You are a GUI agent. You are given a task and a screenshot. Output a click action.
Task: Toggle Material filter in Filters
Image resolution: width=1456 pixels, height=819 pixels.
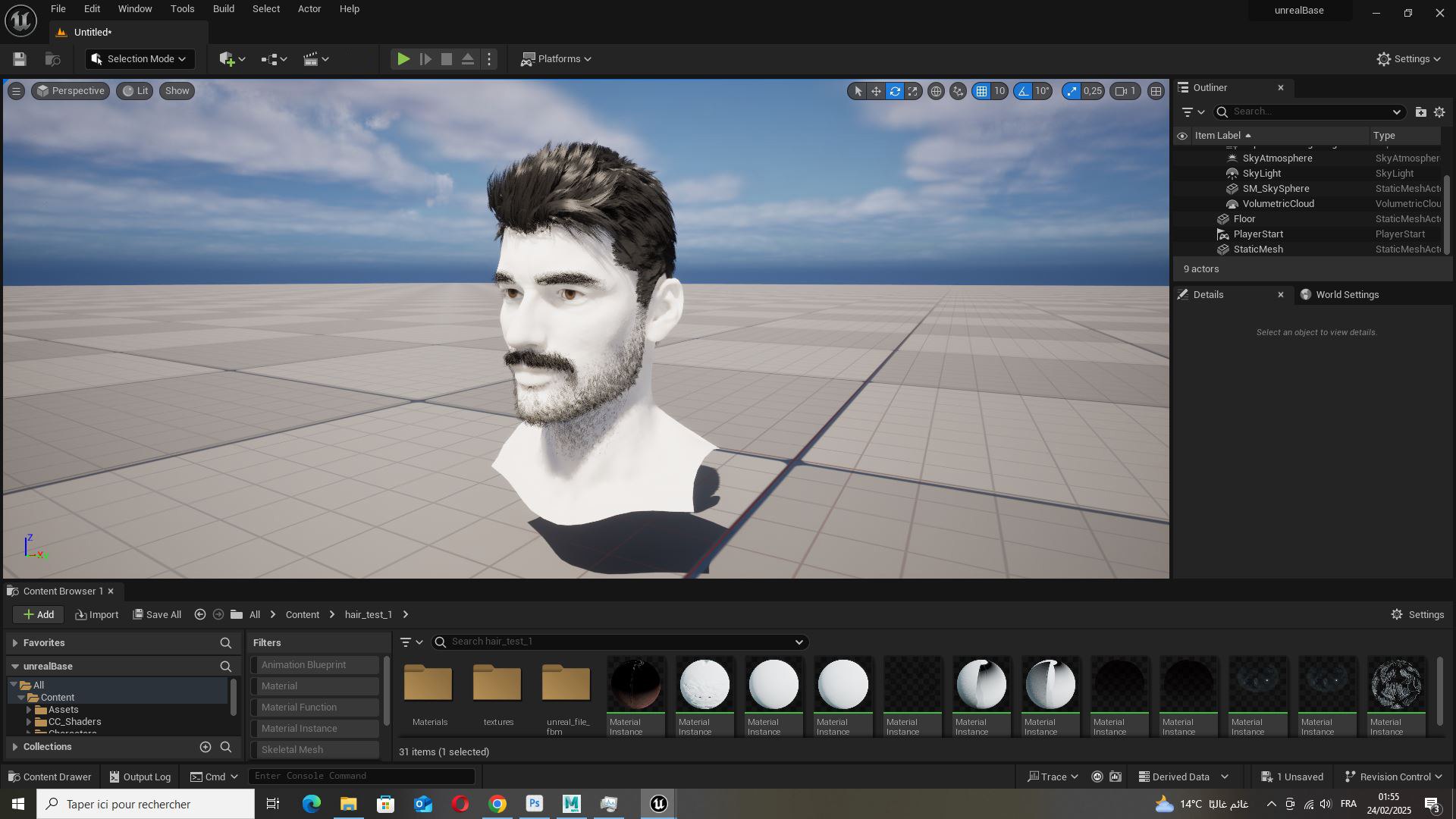[315, 686]
